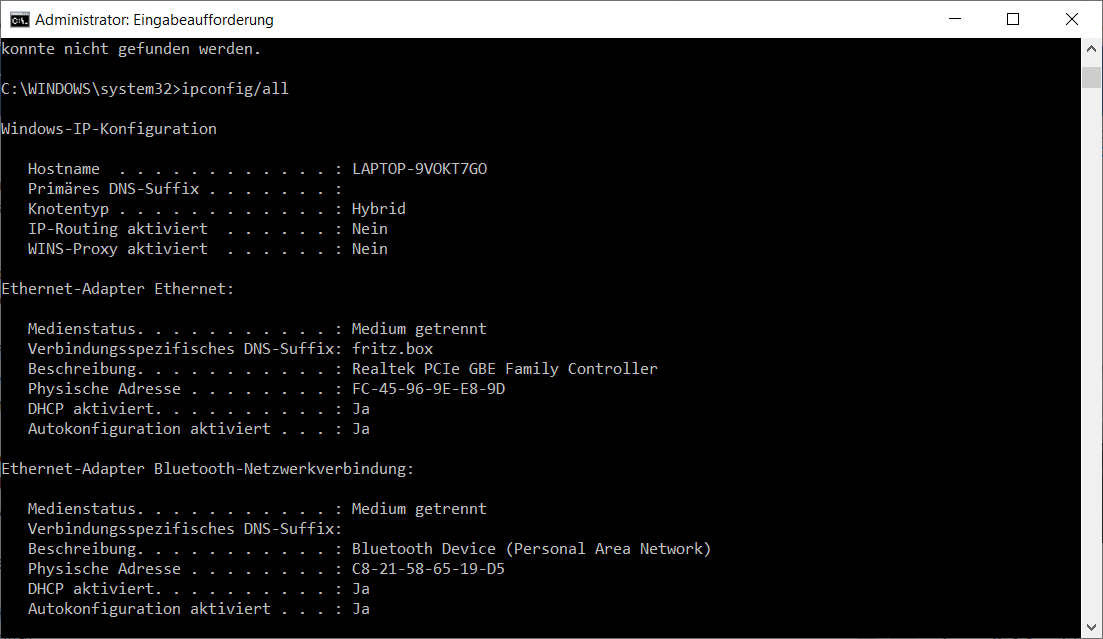The image size is (1103, 639).
Task: Click the title bar text Administrator: Eingabeaufforderung
Action: pyautogui.click(x=154, y=20)
